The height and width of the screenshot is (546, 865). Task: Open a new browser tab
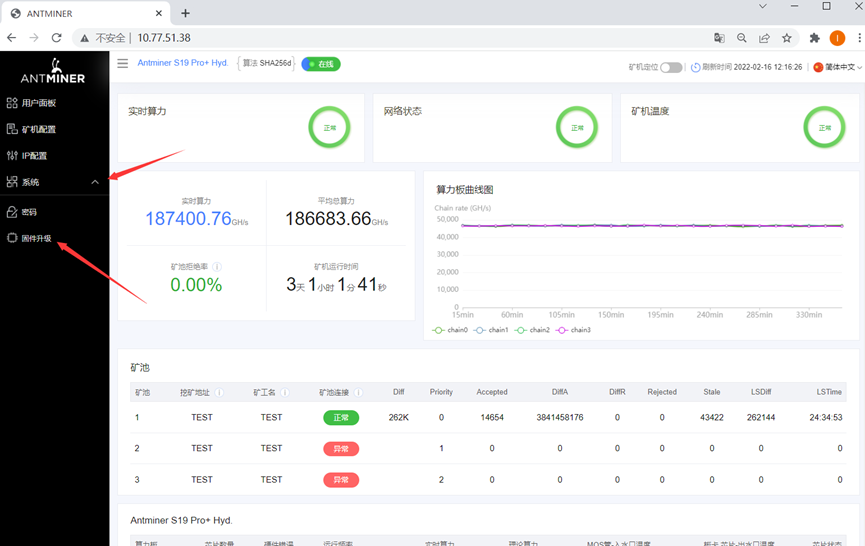pos(185,13)
